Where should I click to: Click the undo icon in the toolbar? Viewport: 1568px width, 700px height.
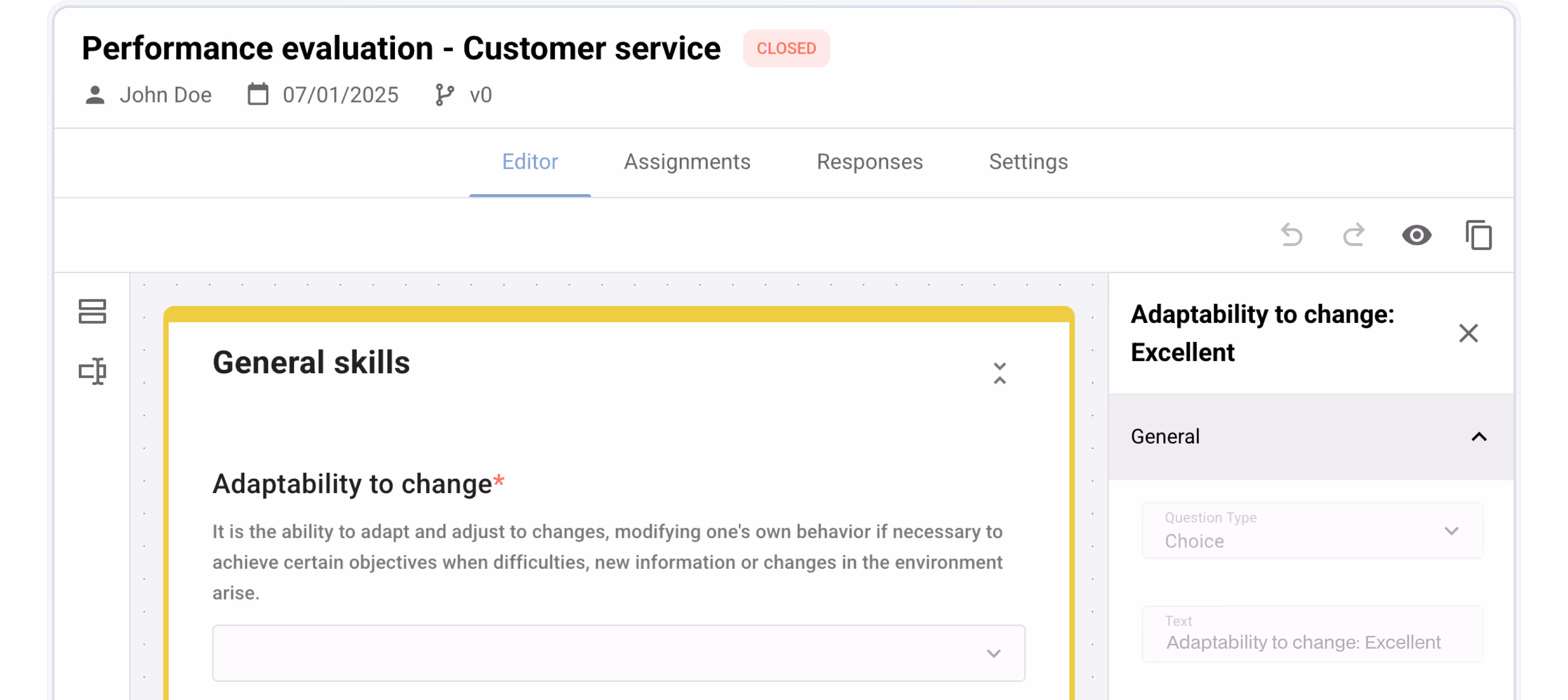(1292, 235)
